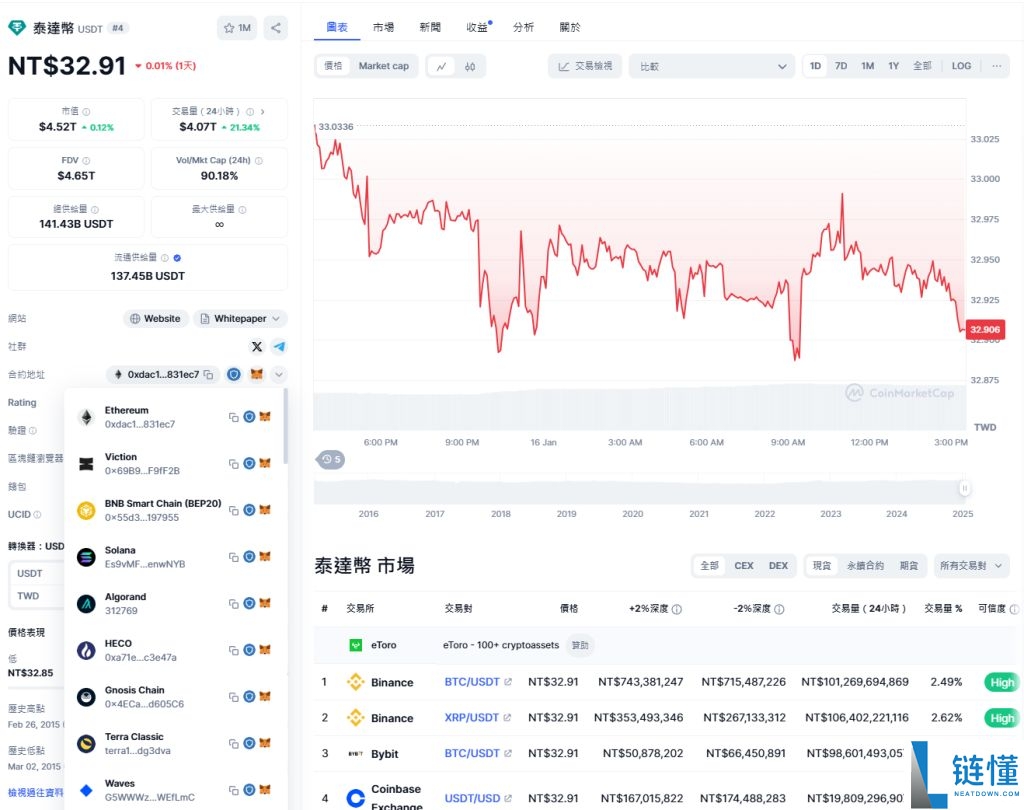The height and width of the screenshot is (810, 1024).
Task: Open the Coinbase USDT/USD pair link
Action: (477, 798)
